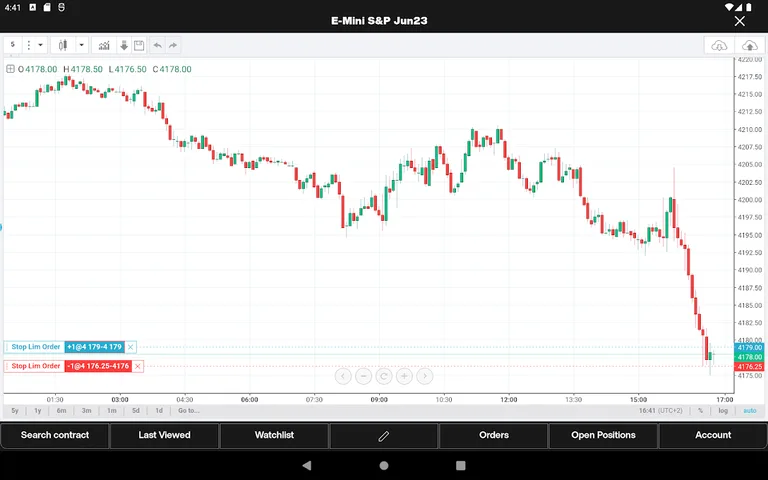Viewport: 768px width, 480px height.
Task: Expand the chart style dropdown arrow
Action: 81,46
